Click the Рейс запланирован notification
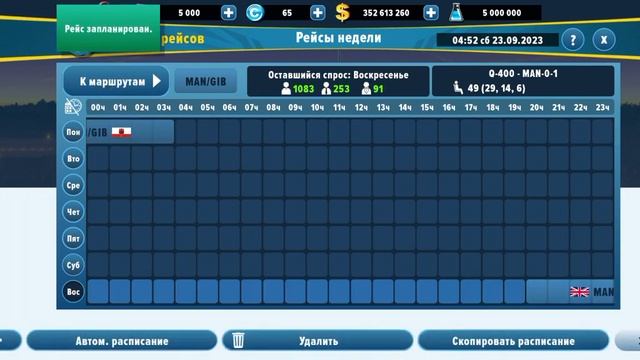The height and width of the screenshot is (360, 640). pos(108,29)
